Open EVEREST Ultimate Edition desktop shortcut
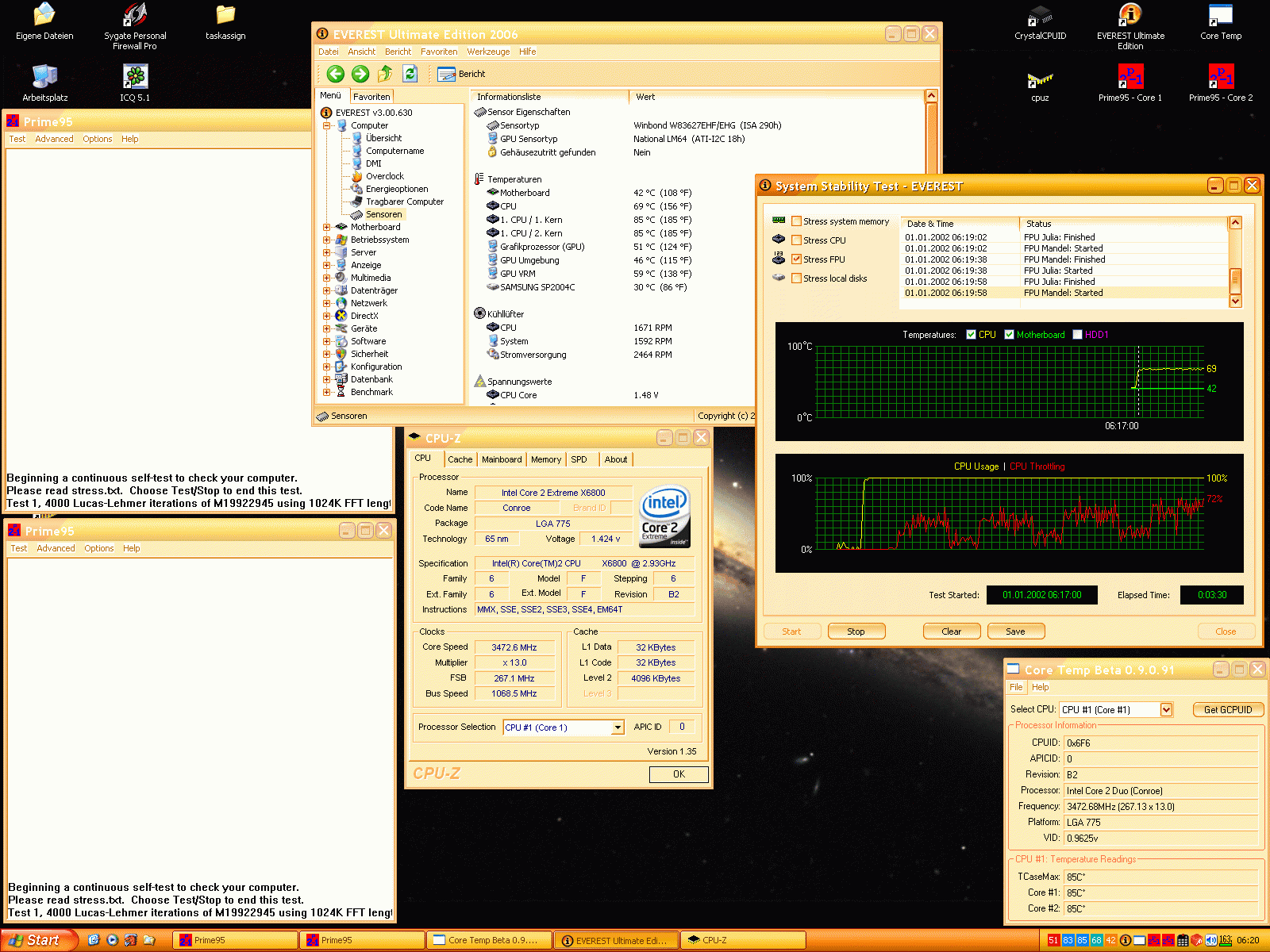Screen dimensions: 1270x952 coord(1130,26)
